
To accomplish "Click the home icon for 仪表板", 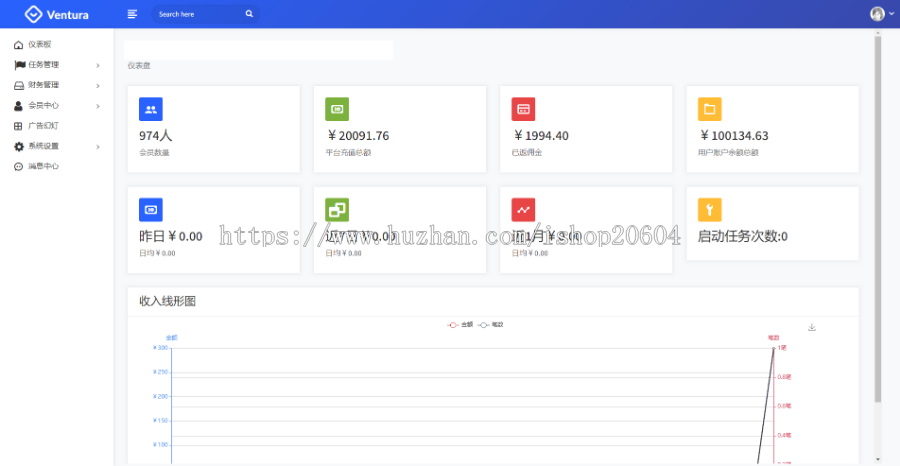I will (18, 45).
